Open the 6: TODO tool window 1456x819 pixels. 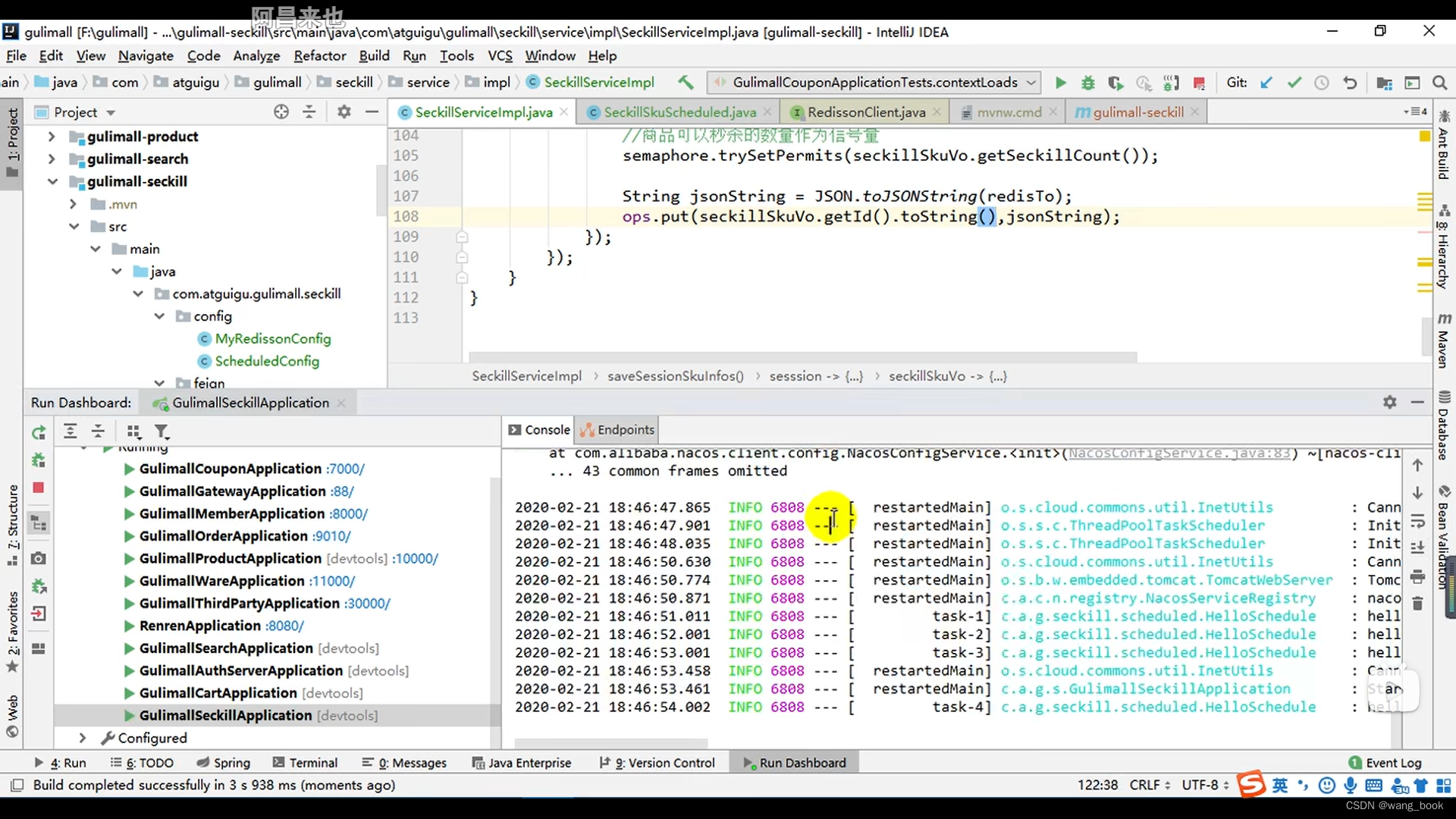(x=142, y=763)
